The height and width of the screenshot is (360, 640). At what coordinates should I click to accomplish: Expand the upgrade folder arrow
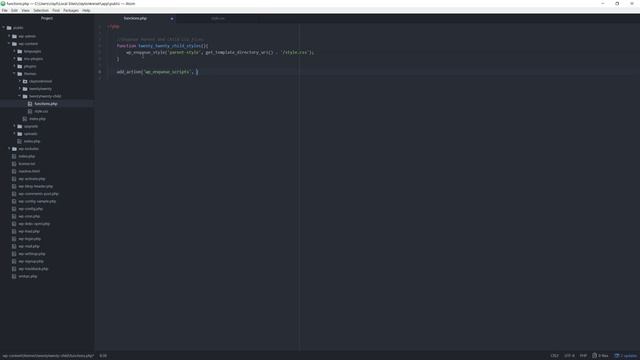click(14, 126)
